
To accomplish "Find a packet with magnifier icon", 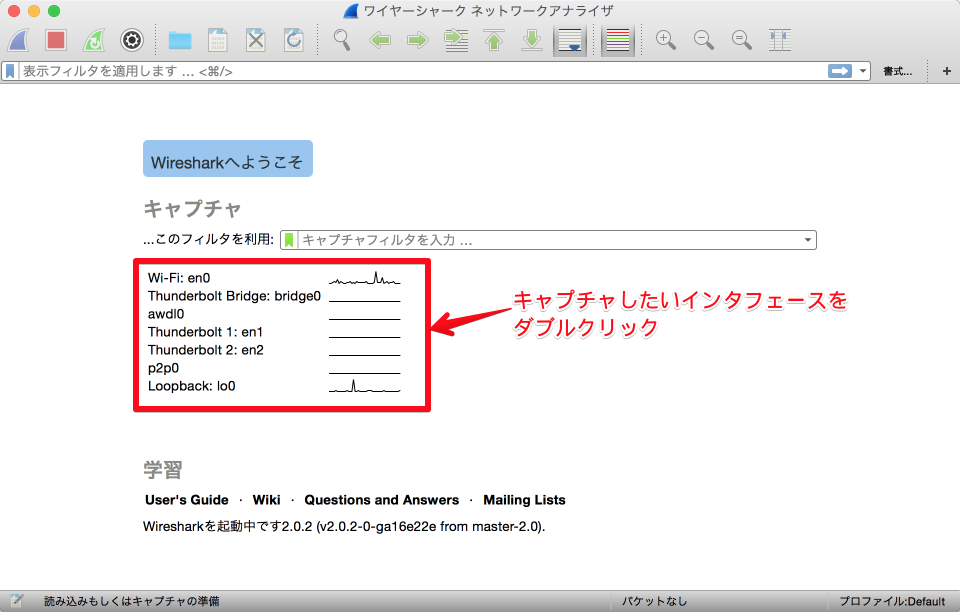I will click(x=342, y=40).
